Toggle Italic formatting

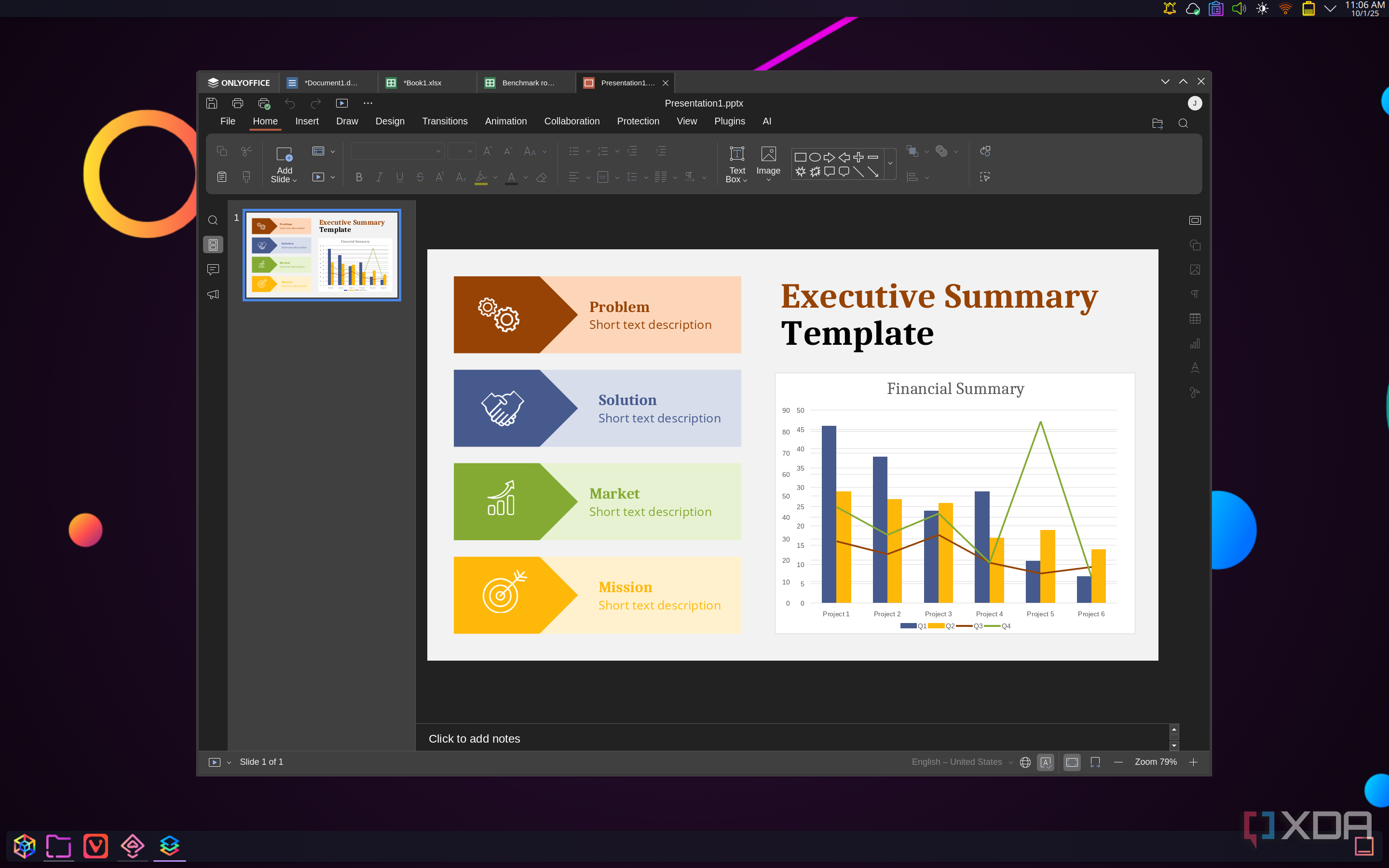pyautogui.click(x=380, y=177)
